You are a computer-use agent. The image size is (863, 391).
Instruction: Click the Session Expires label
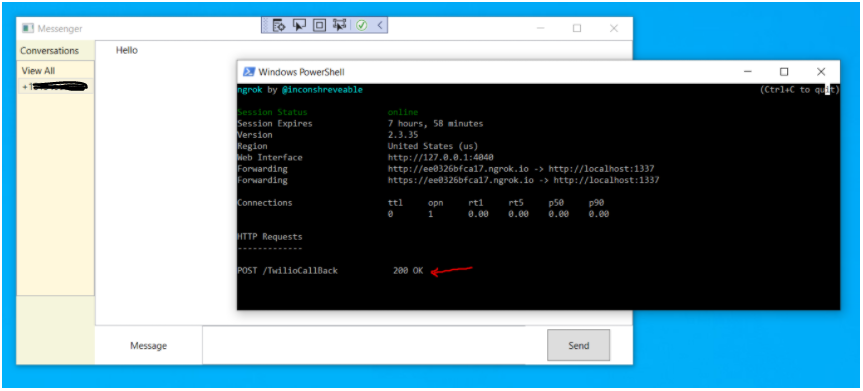[x=275, y=123]
